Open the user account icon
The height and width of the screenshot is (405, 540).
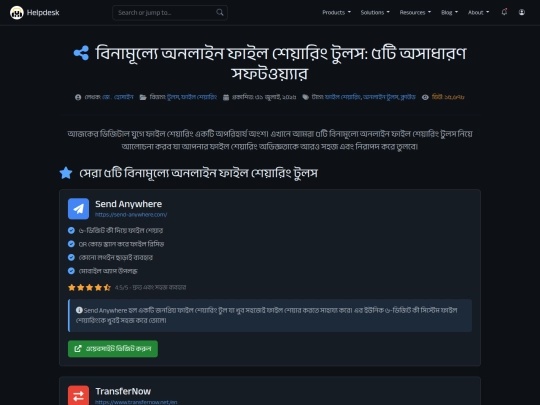coord(522,12)
